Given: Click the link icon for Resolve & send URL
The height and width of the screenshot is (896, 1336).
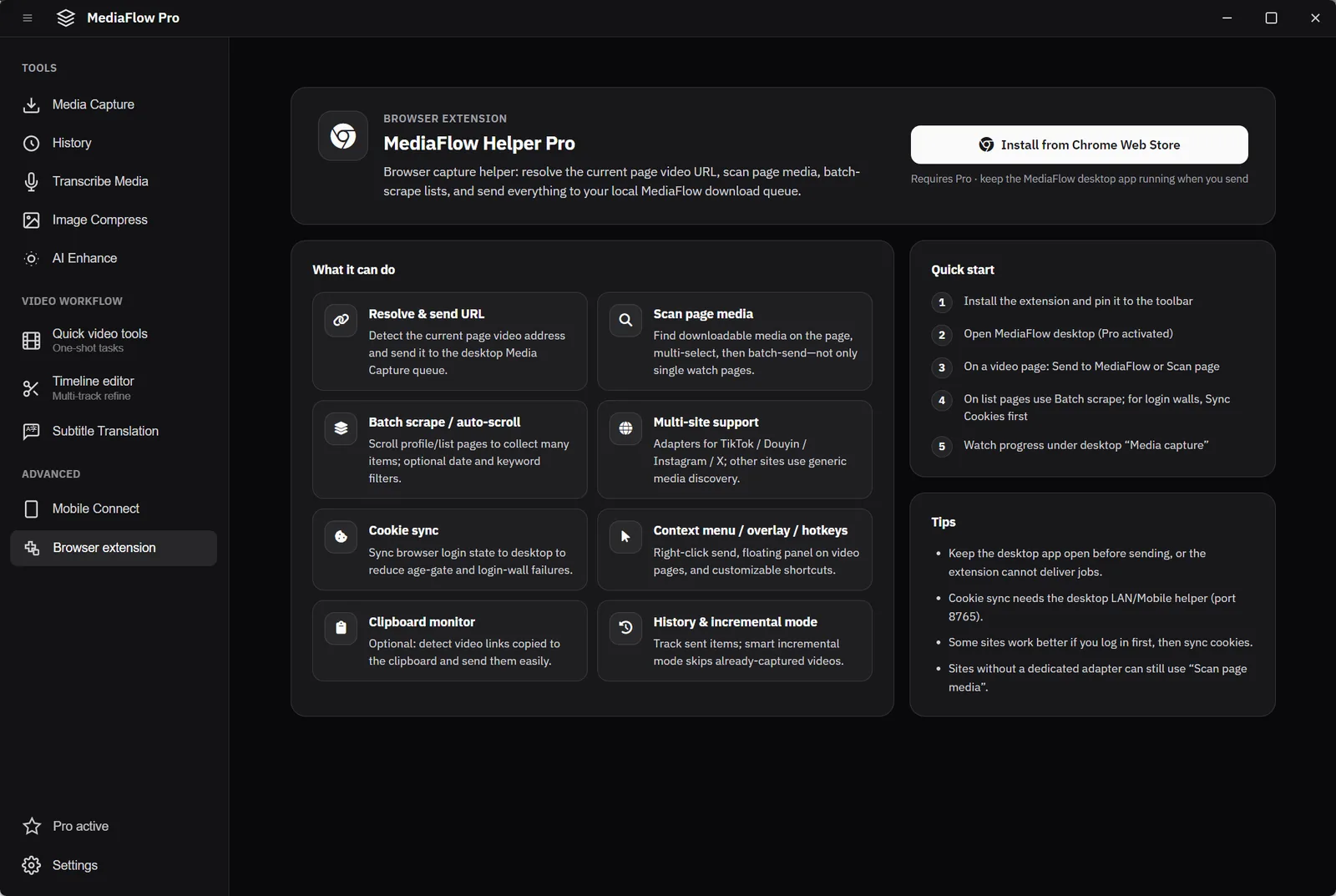Looking at the screenshot, I should (x=341, y=320).
